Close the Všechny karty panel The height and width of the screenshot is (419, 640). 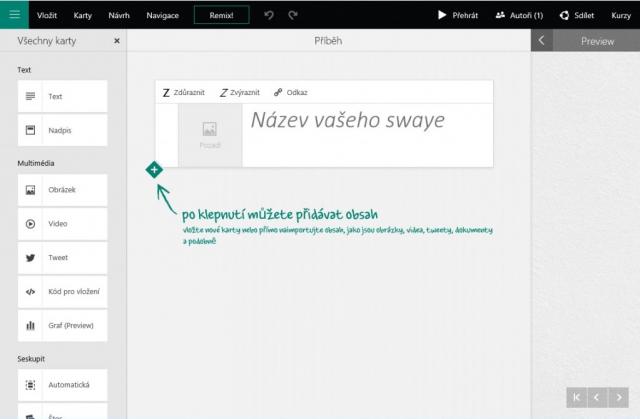[x=117, y=41]
